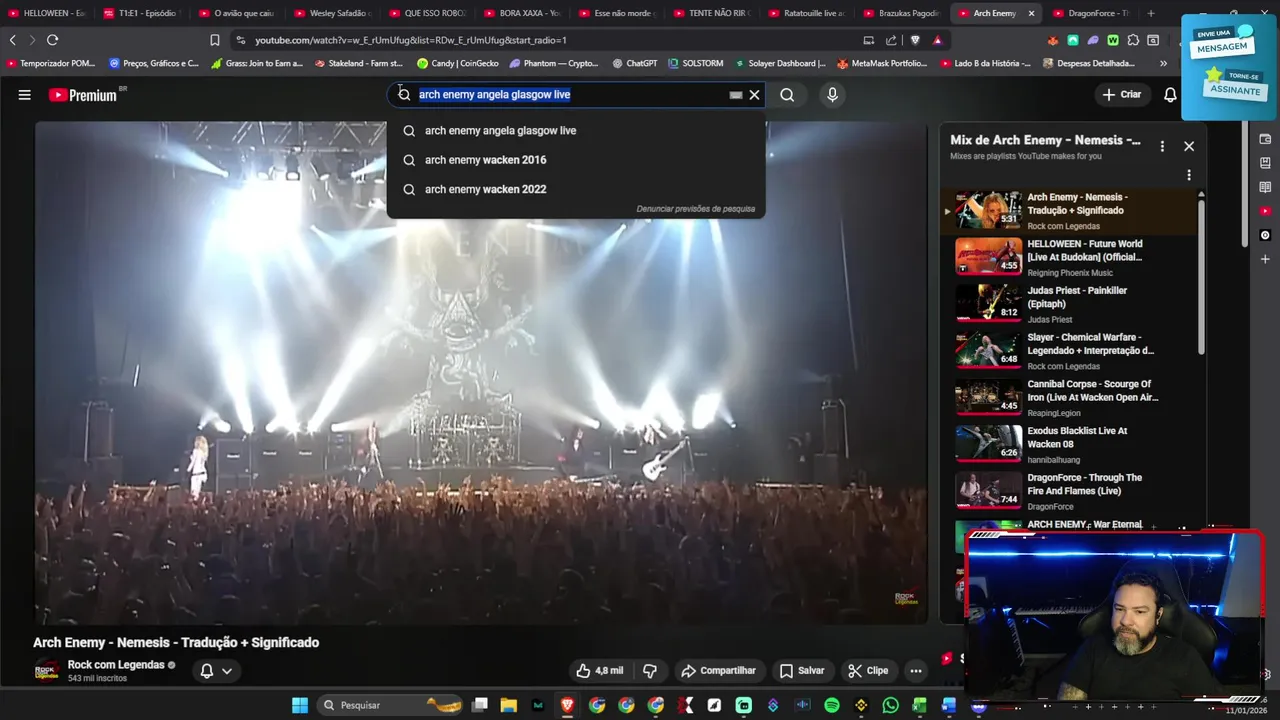Image resolution: width=1280 pixels, height=720 pixels.
Task: Click the video player area
Action: 481,373
